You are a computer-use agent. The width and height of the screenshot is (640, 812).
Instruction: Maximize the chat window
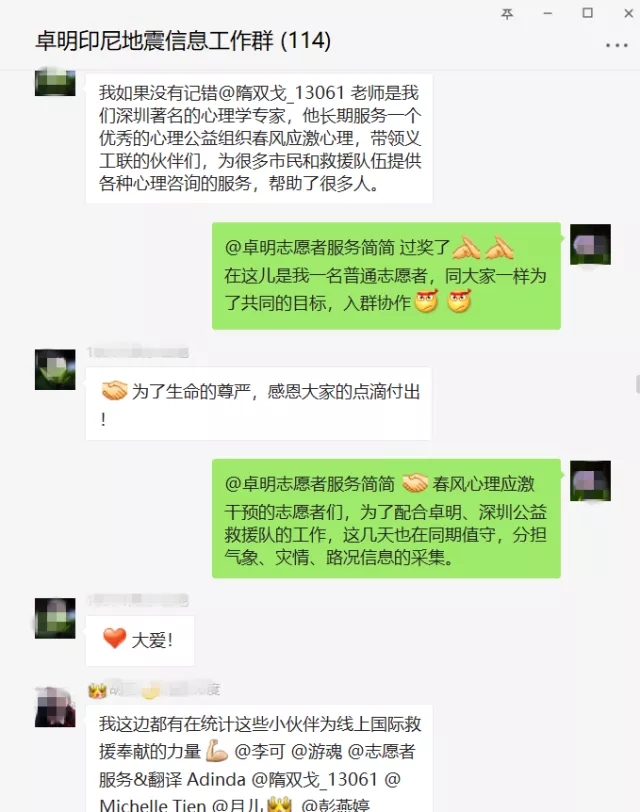(x=588, y=13)
